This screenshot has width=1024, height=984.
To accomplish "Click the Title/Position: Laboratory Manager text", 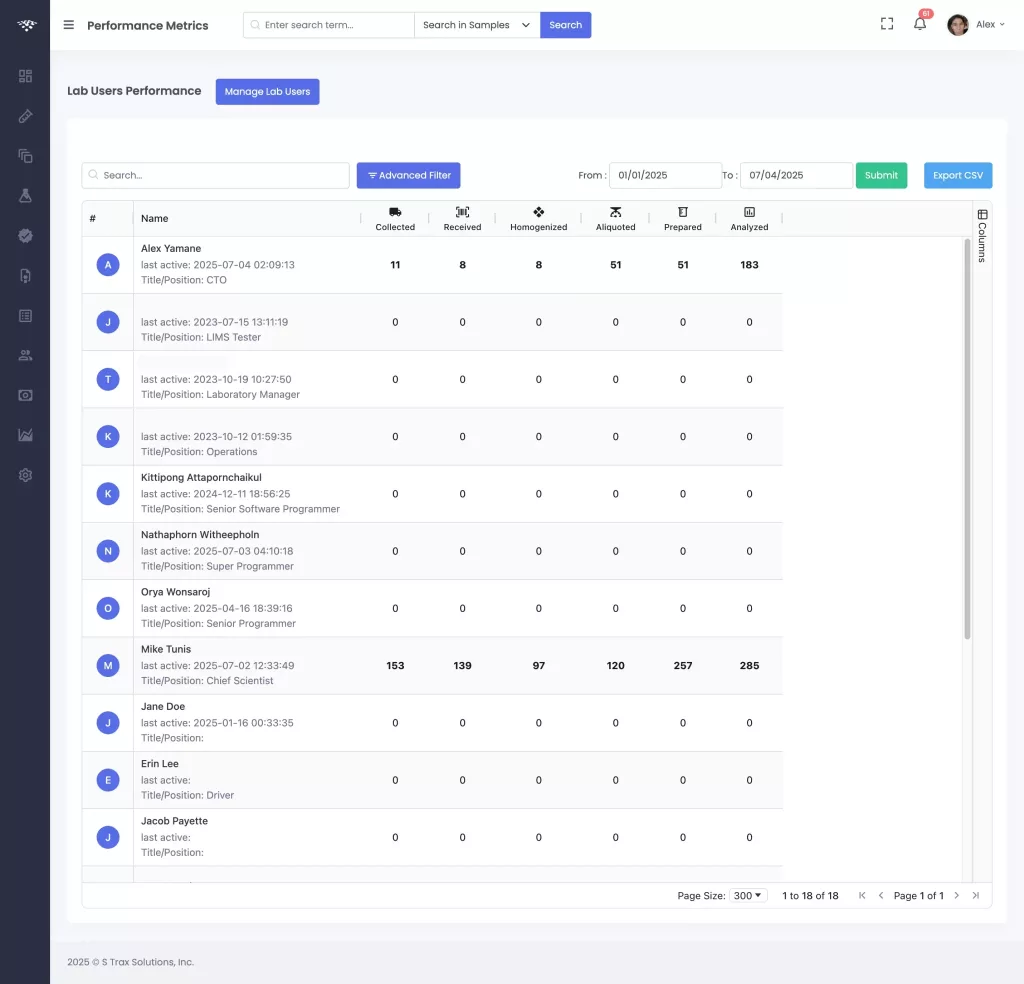I will tap(220, 395).
